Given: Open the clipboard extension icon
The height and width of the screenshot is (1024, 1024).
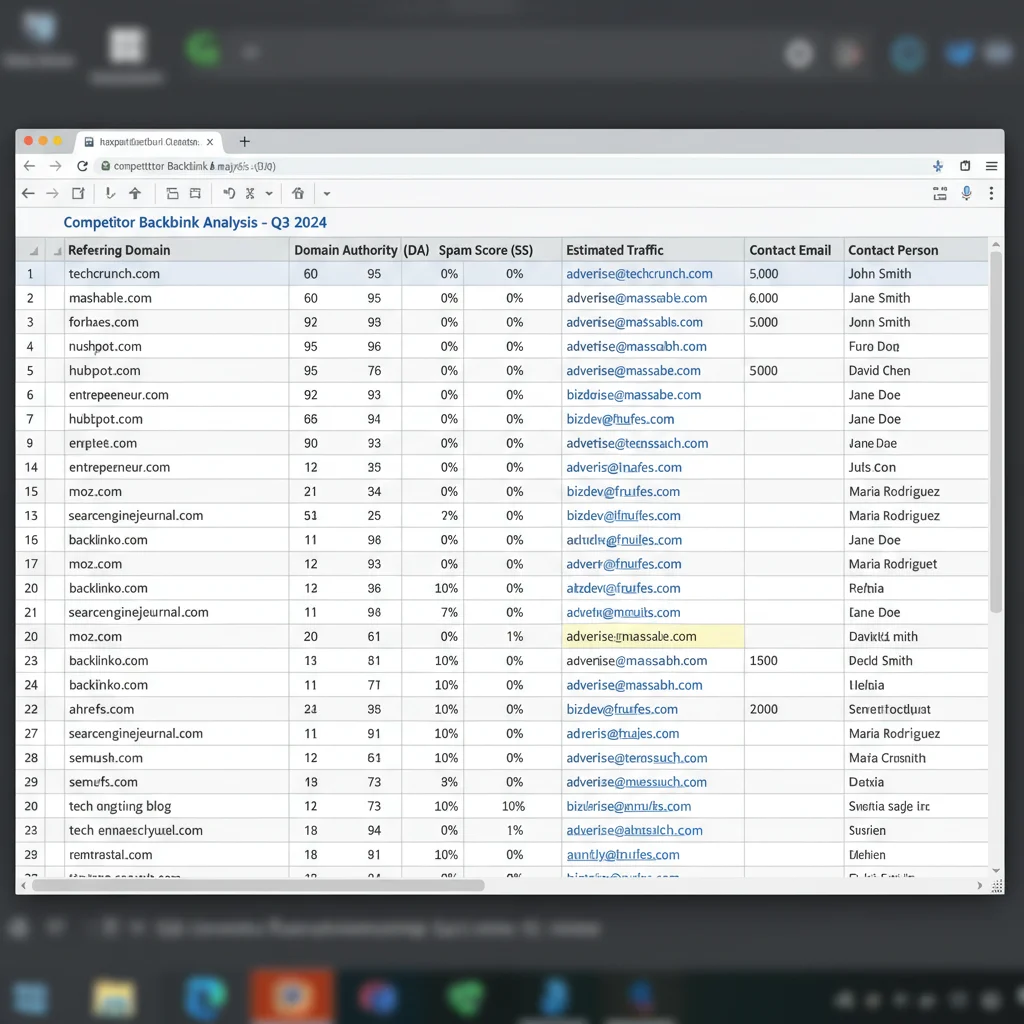Looking at the screenshot, I should pyautogui.click(x=965, y=166).
